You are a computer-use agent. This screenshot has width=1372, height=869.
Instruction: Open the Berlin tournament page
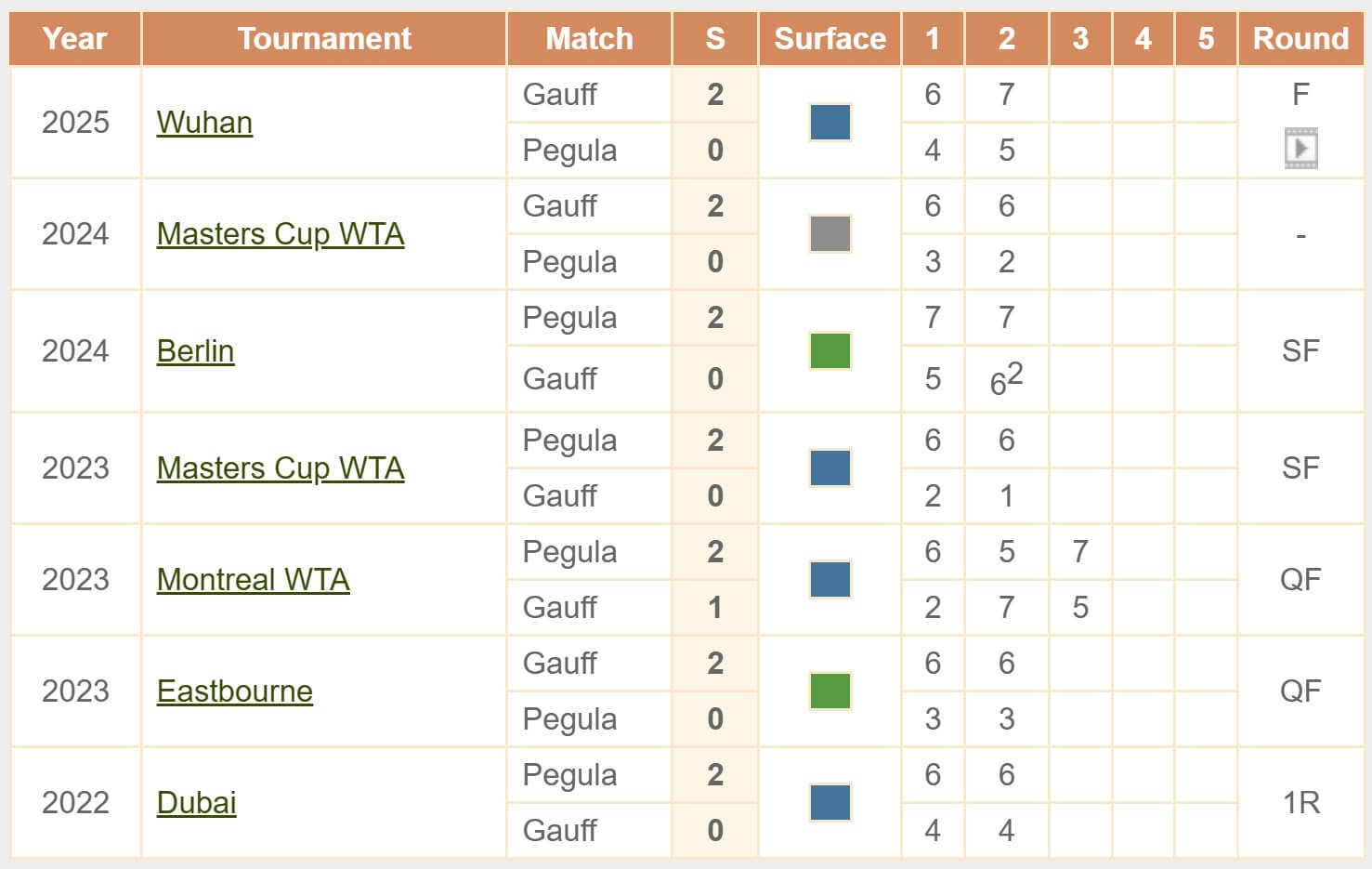195,352
